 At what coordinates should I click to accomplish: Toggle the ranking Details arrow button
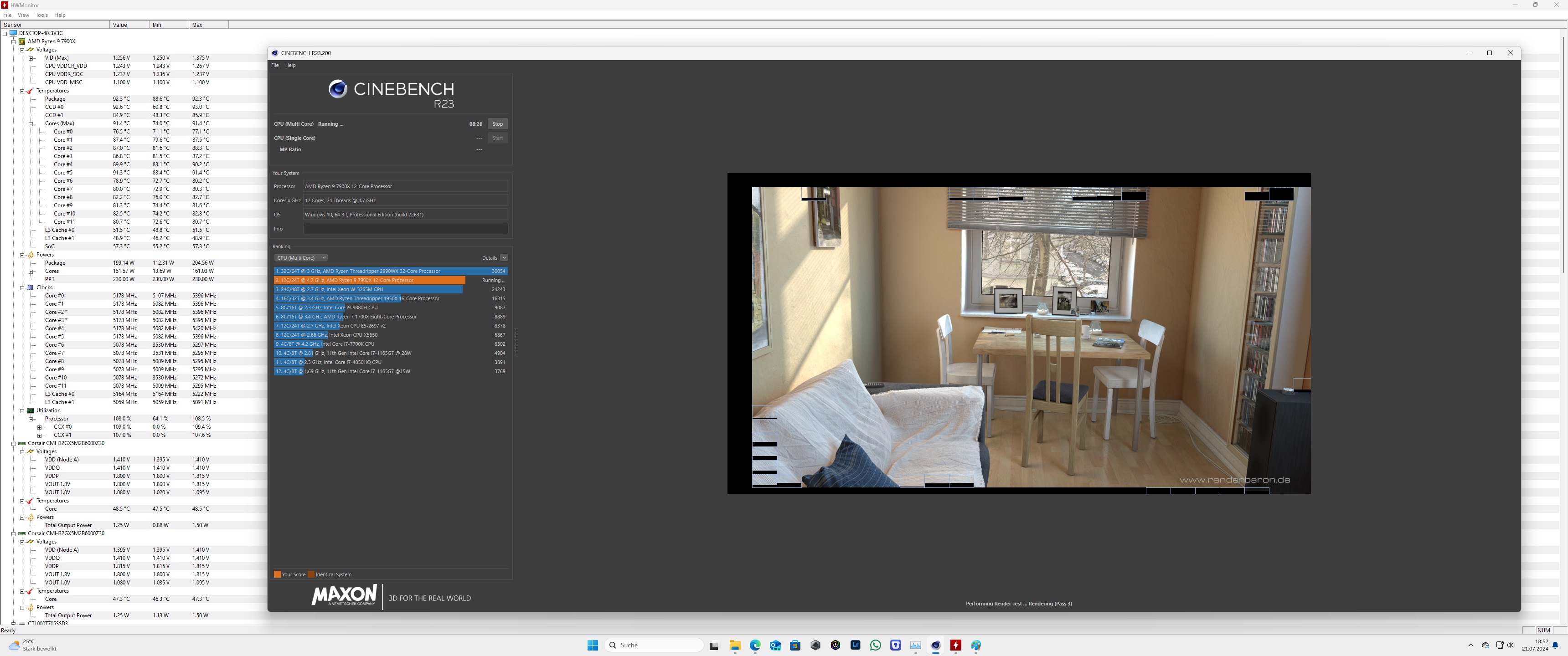504,258
